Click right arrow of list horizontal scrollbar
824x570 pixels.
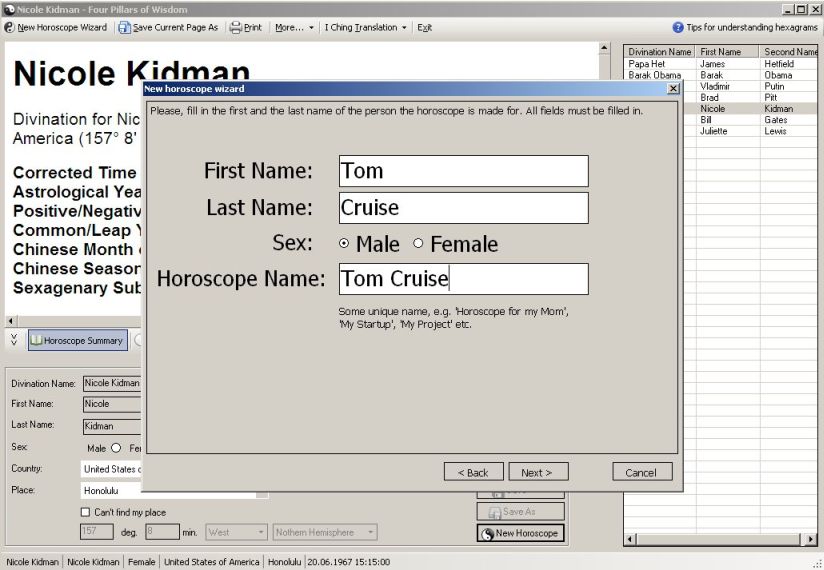[811, 539]
